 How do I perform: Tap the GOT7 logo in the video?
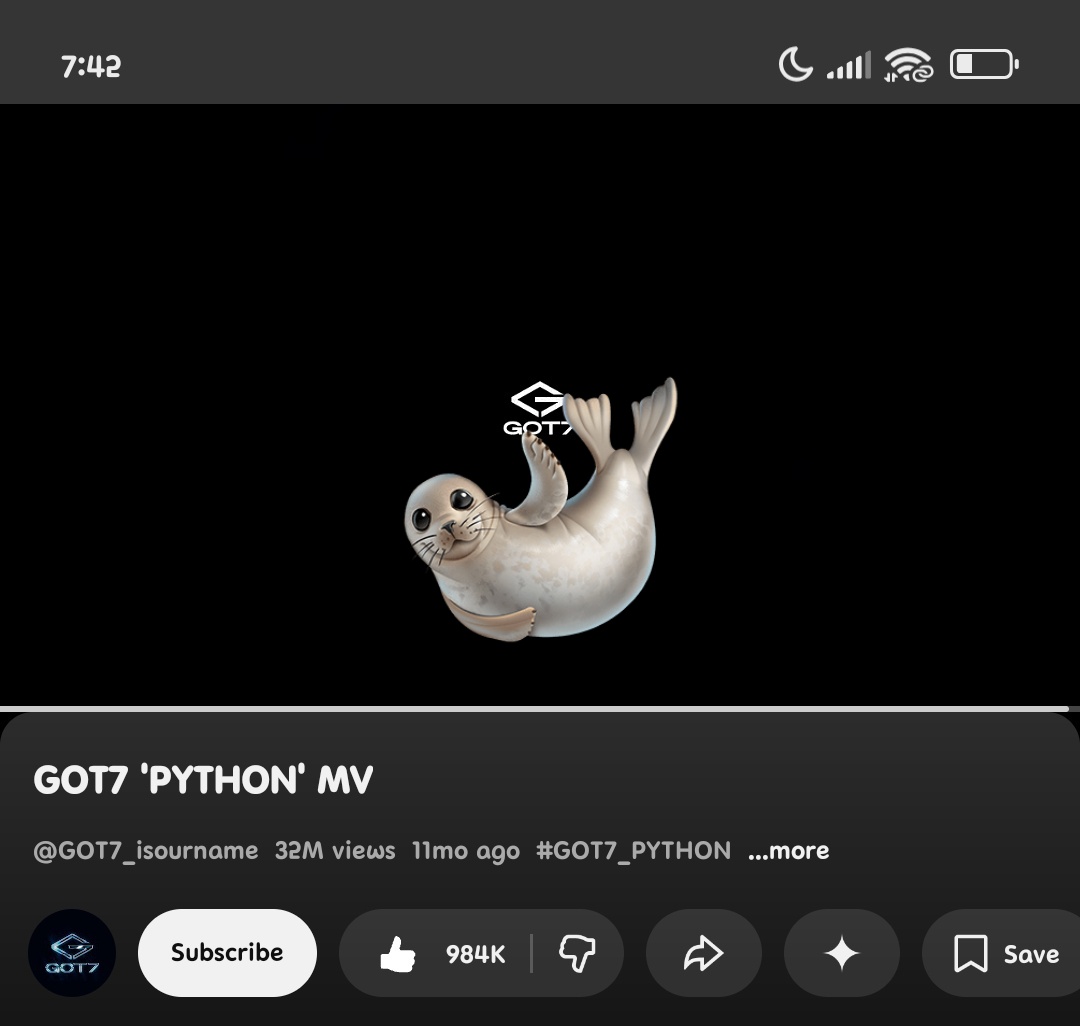coord(538,408)
